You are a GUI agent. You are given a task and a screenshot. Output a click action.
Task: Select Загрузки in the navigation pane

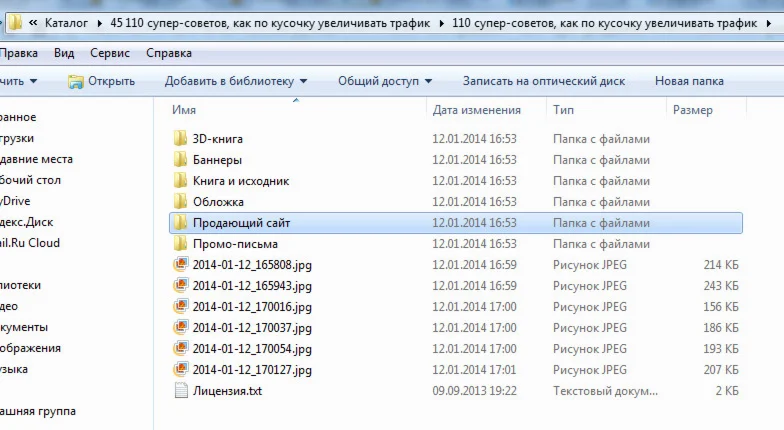click(17, 138)
